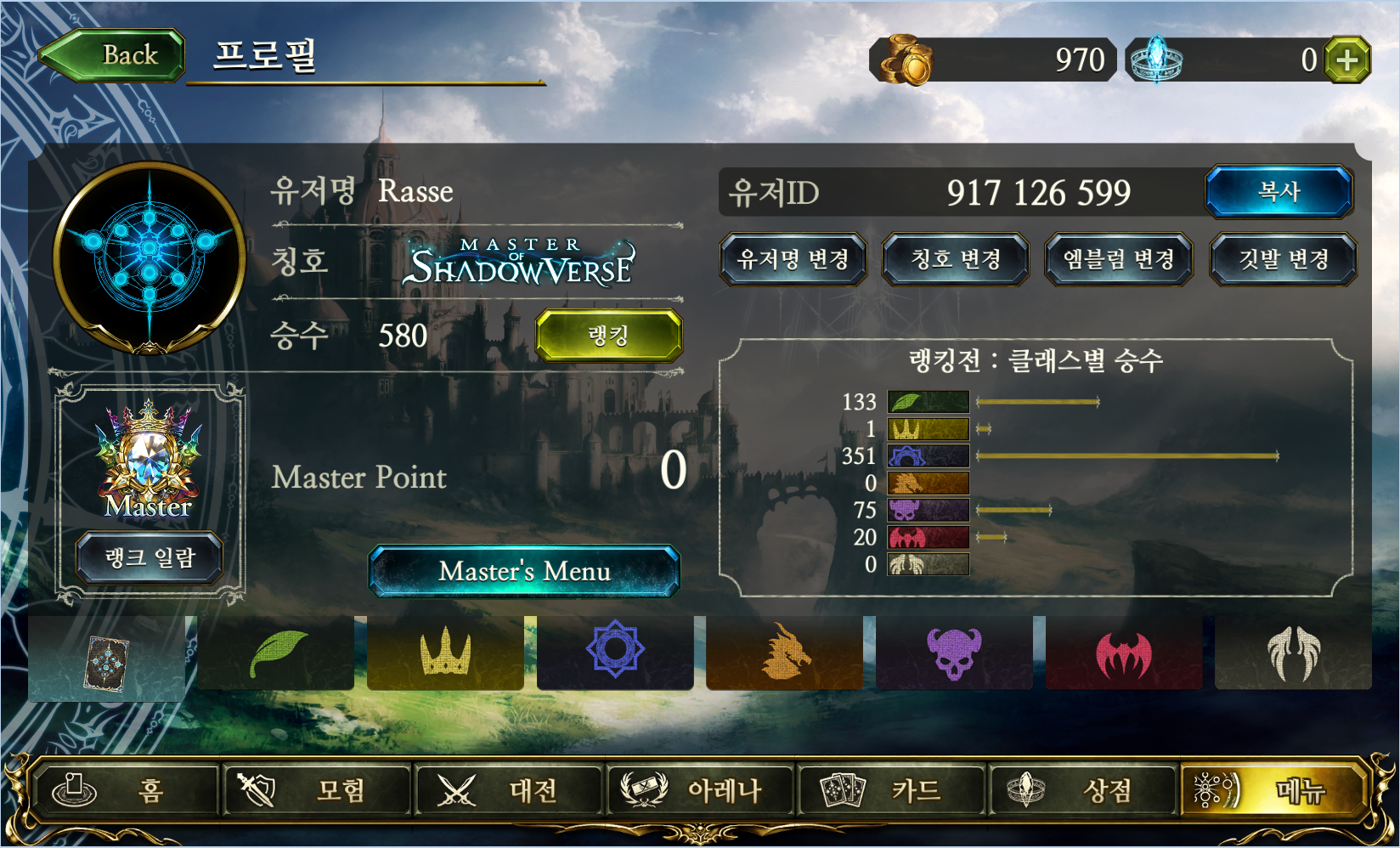Open 유저명 변경 to change username
The image size is (1400, 848).
tap(793, 259)
